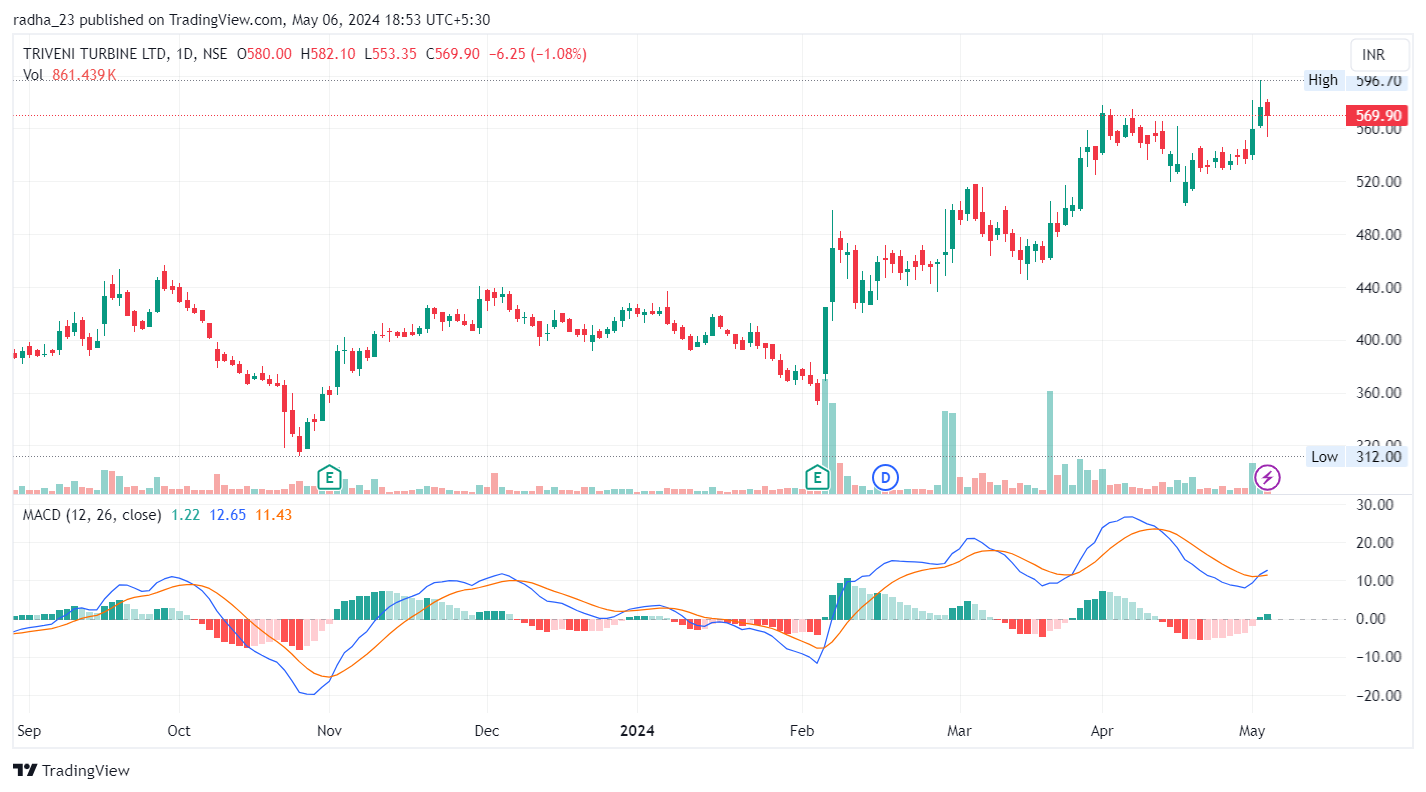Click the 'Mar' time axis label
Viewport: 1426px width, 792px height.
pos(960,730)
